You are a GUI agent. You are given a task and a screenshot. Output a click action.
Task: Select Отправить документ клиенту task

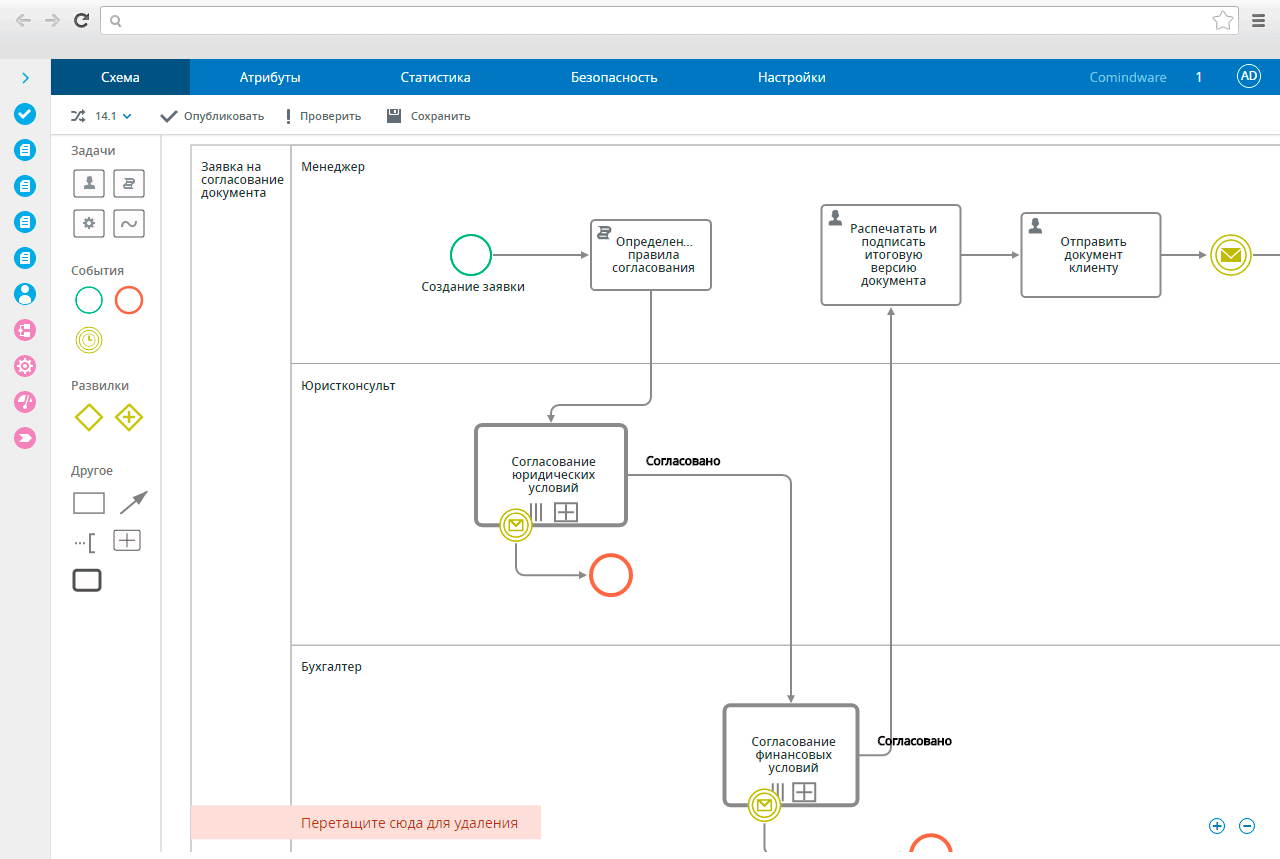coord(1091,255)
